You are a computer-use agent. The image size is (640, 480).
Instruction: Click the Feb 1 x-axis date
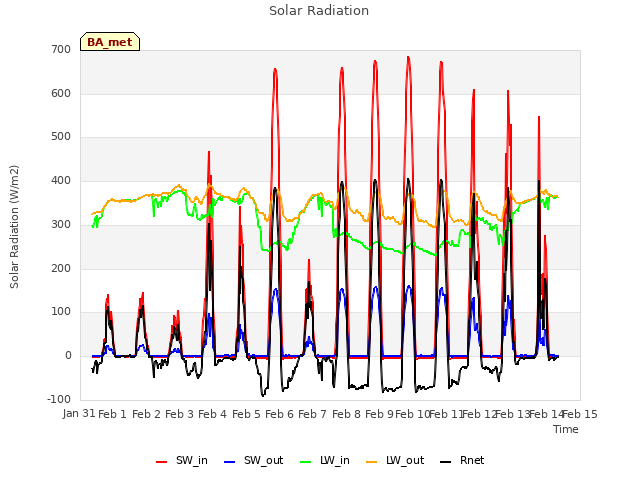click(112, 414)
